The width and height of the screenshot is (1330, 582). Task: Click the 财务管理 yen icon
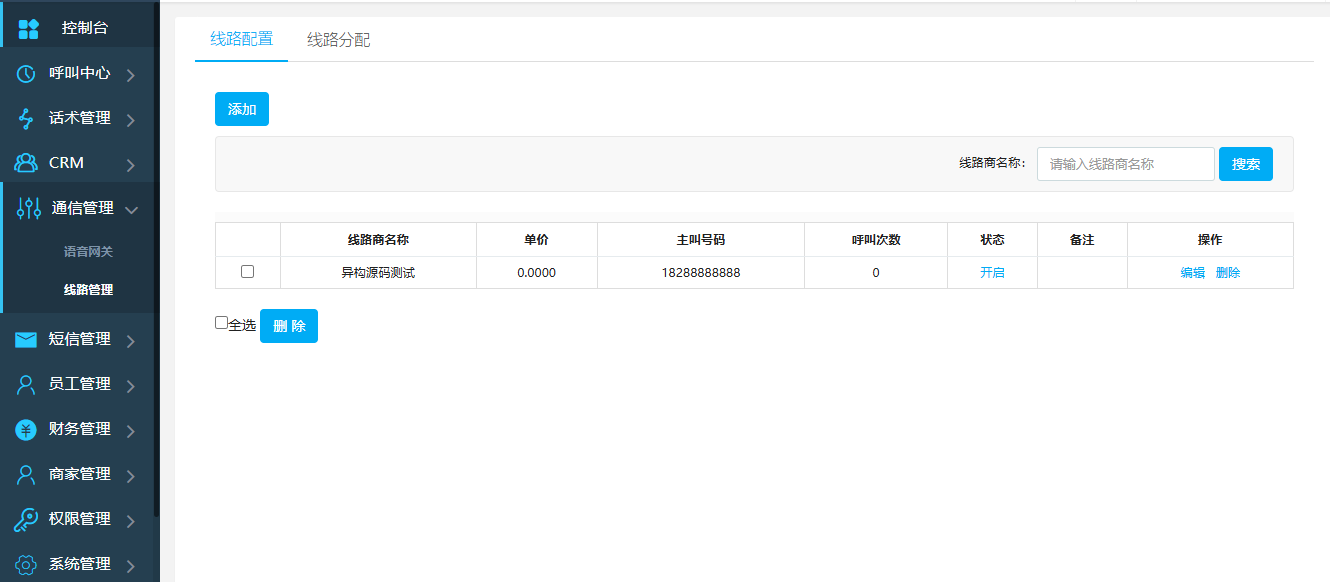(x=26, y=430)
